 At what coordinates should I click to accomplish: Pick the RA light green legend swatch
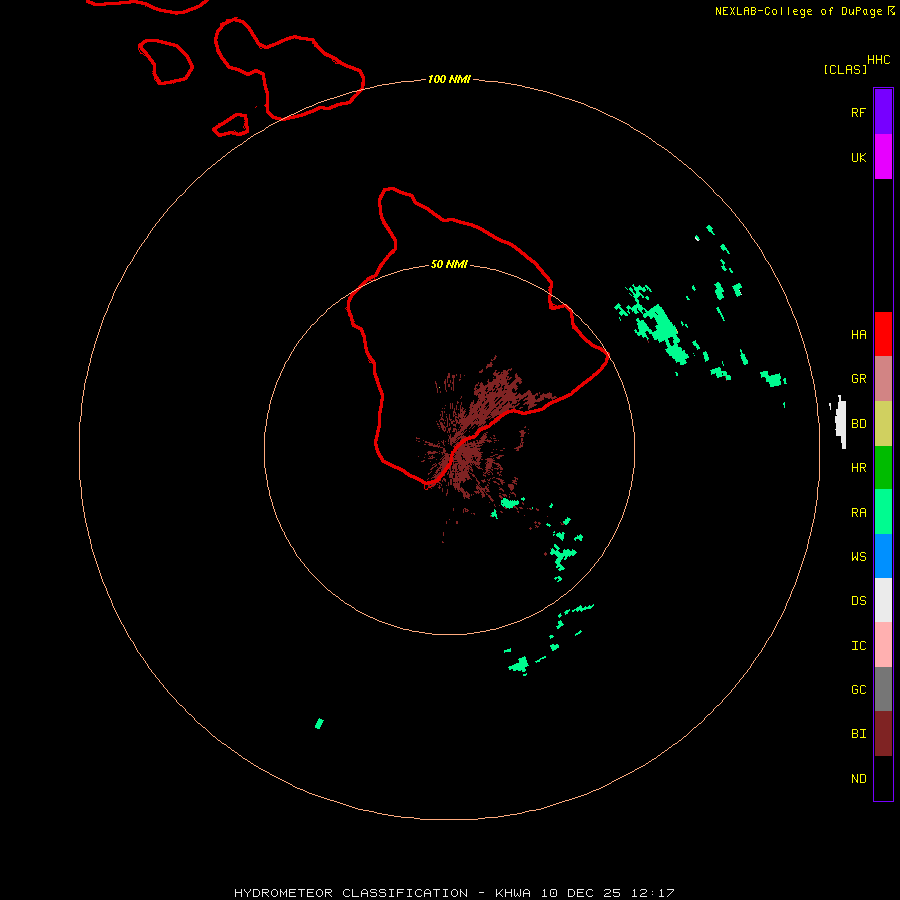click(x=883, y=512)
